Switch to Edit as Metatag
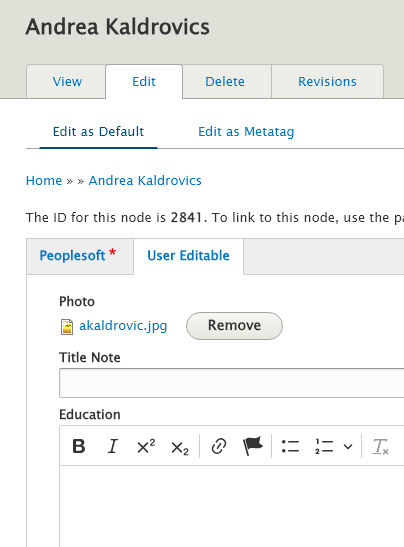This screenshot has width=404, height=547. click(246, 132)
